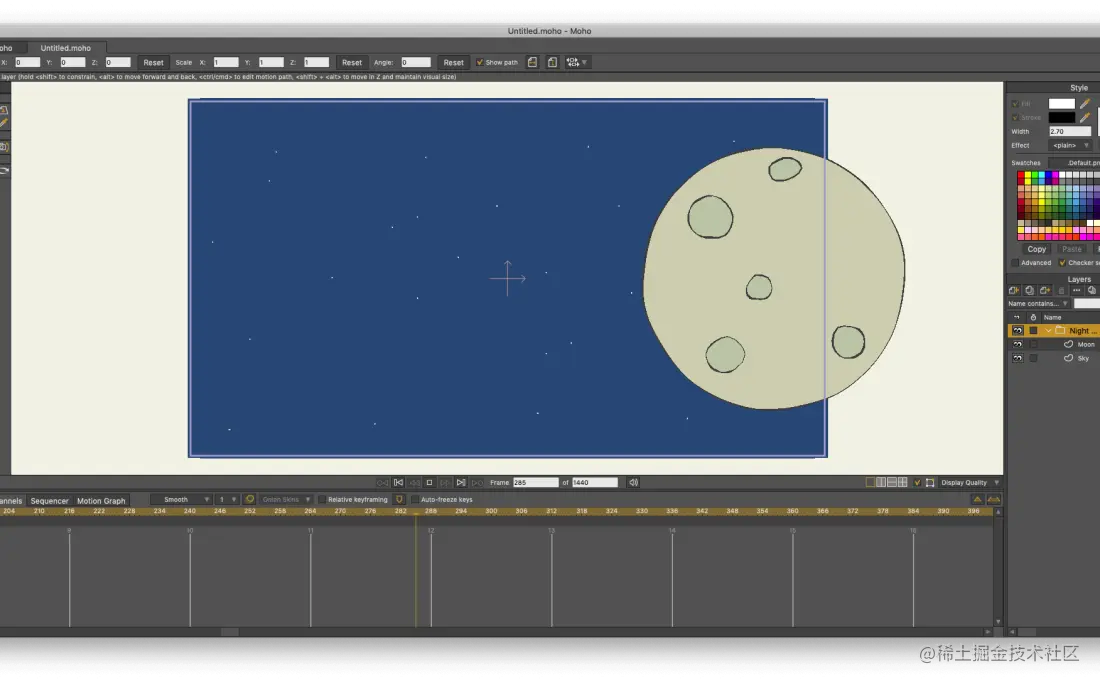Jump to the end of the animation
This screenshot has height=684, width=1100.
point(461,483)
